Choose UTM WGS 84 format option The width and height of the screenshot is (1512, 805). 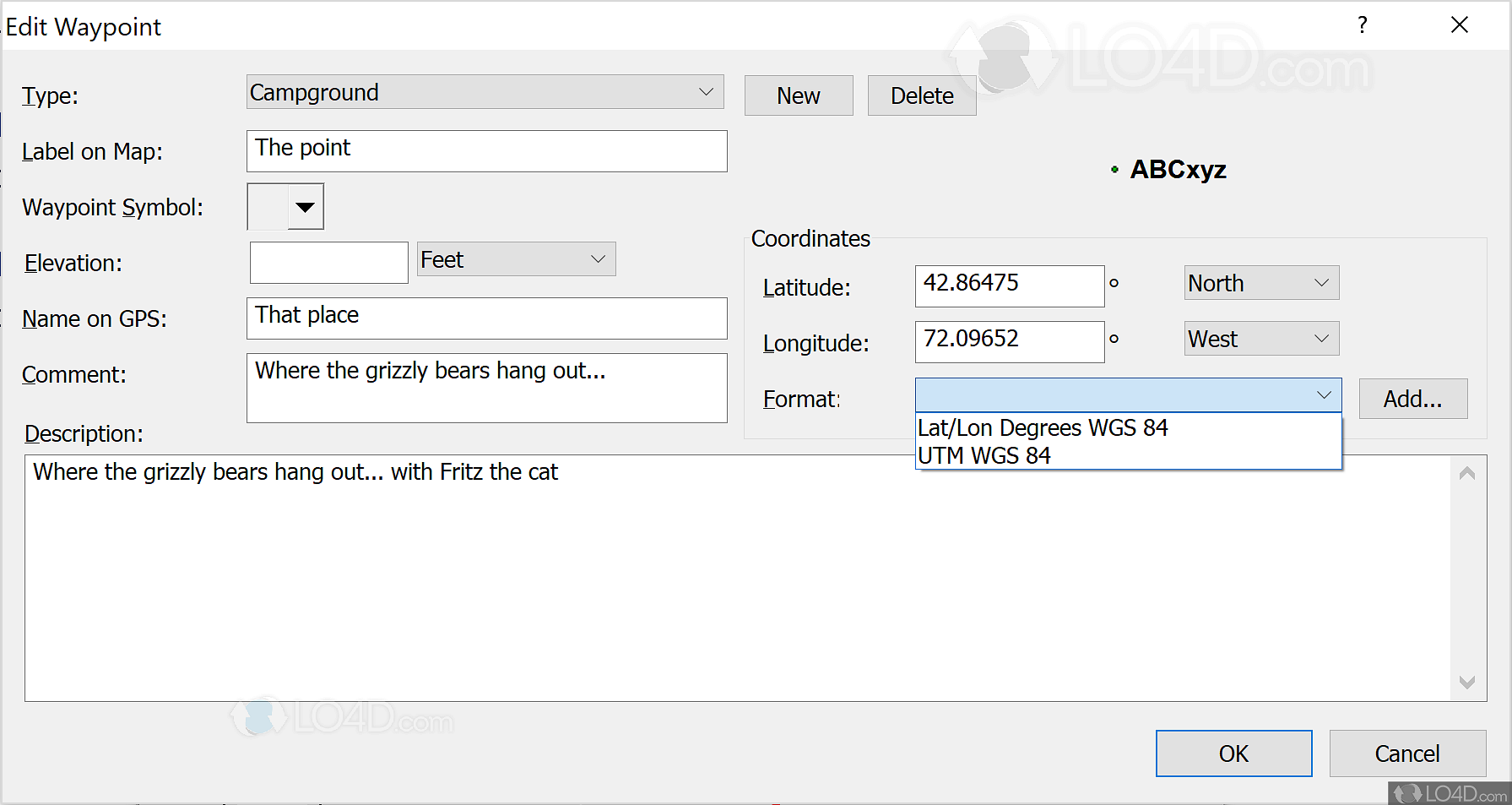tap(984, 456)
